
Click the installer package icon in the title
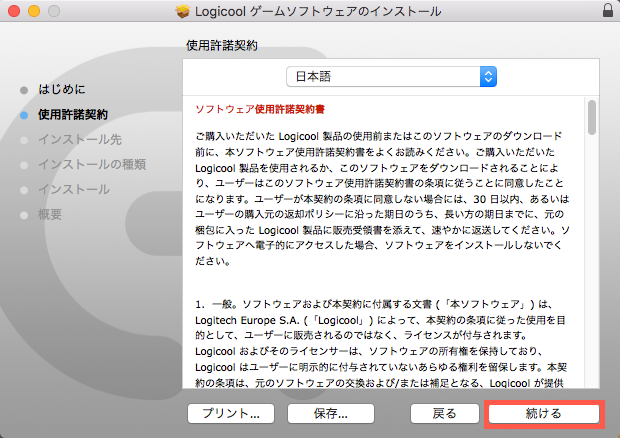click(182, 11)
